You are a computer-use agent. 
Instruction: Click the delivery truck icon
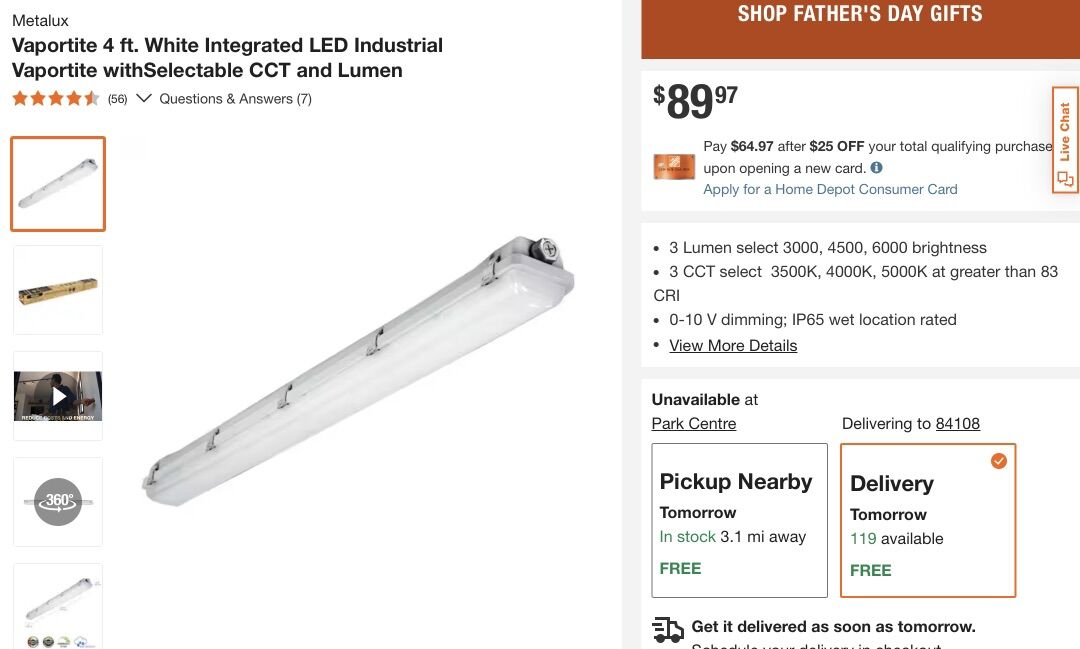(x=667, y=629)
